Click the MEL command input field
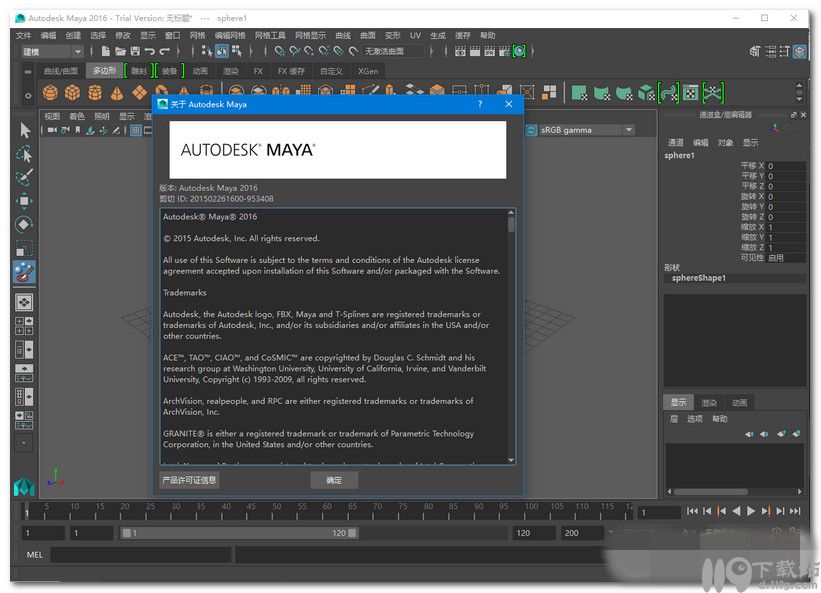821x593 pixels. click(140, 555)
